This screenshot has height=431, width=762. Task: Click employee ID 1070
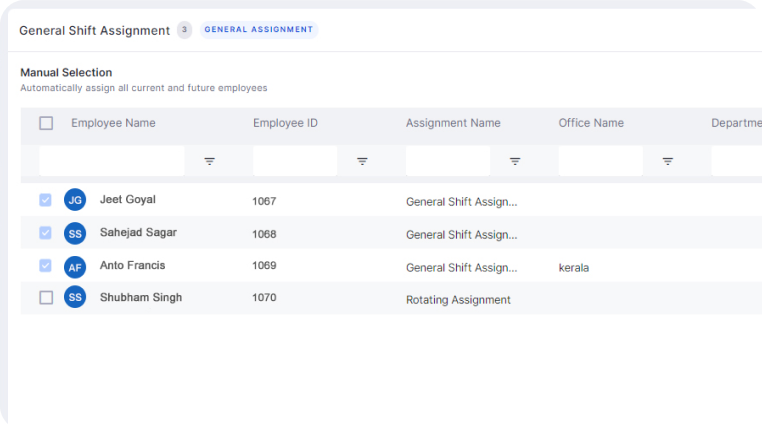click(264, 297)
